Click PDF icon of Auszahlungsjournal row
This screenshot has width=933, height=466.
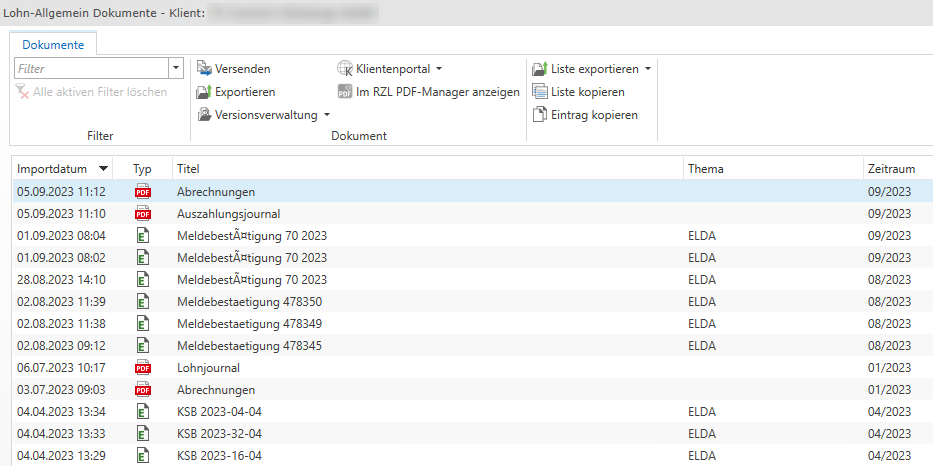pyautogui.click(x=143, y=214)
